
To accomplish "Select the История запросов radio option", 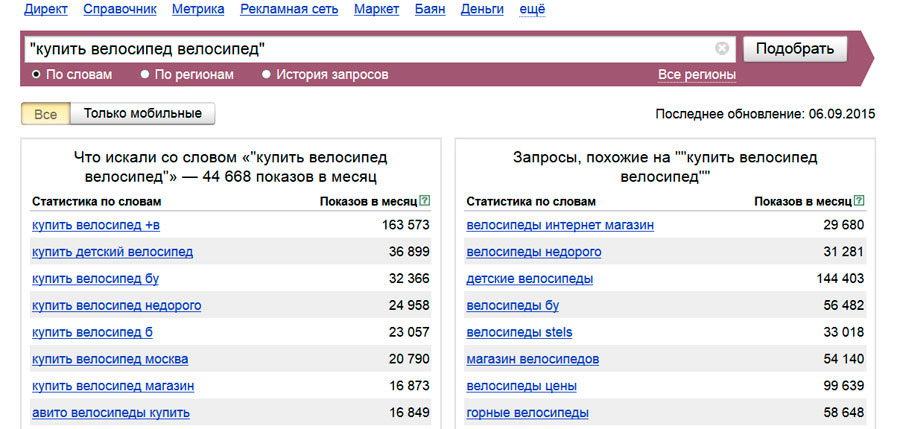I will point(266,75).
